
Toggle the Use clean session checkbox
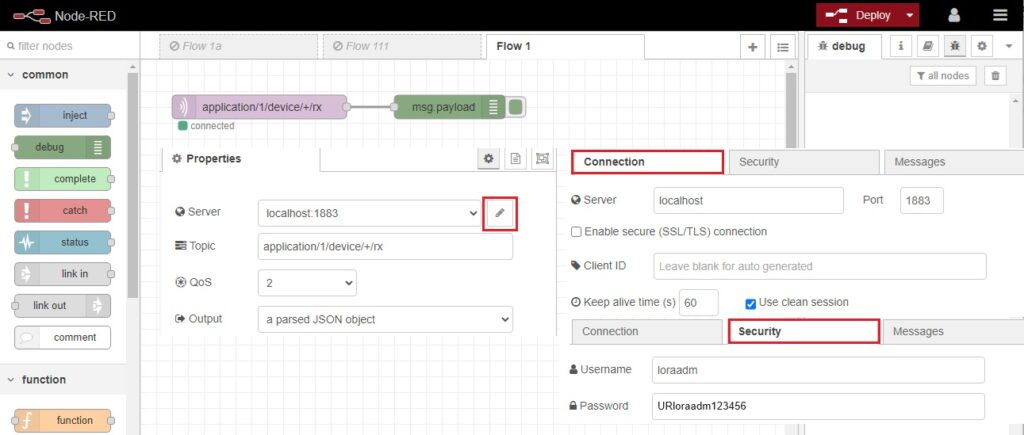coord(750,303)
